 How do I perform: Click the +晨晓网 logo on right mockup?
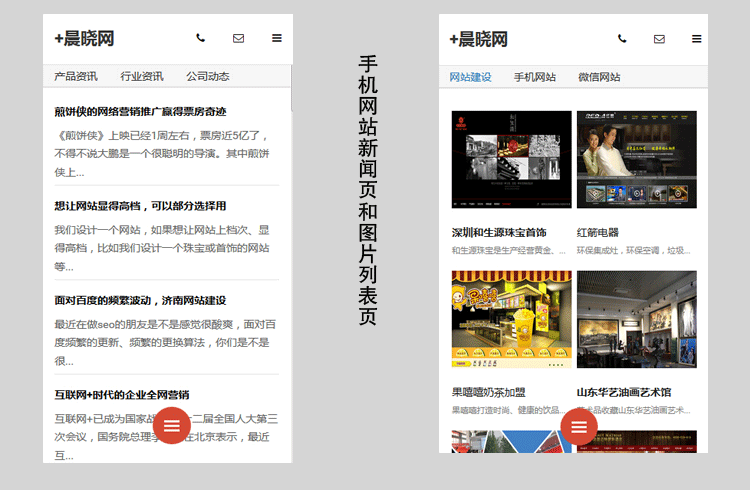tap(478, 39)
